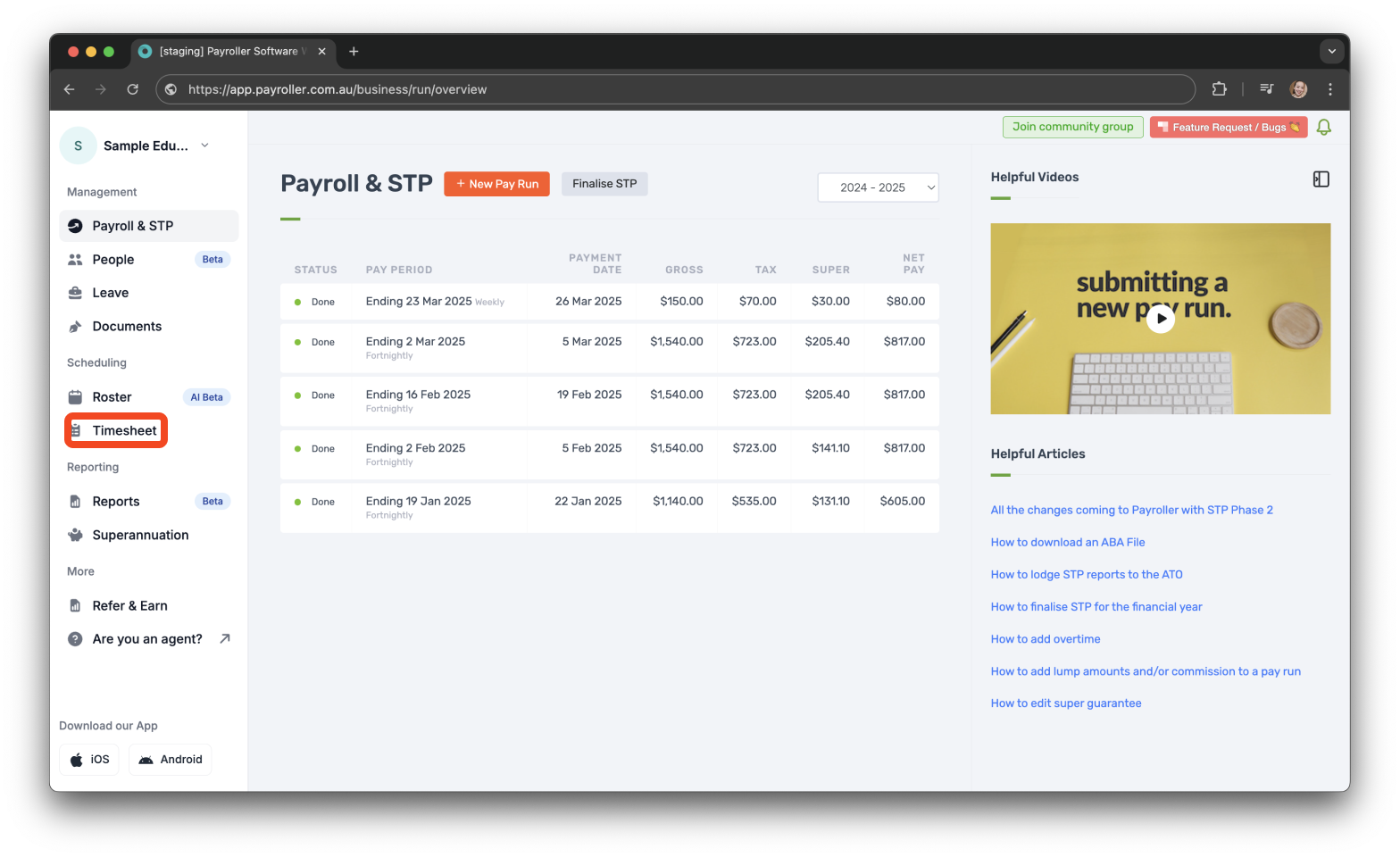Reload the page with the refresh icon

[132, 89]
